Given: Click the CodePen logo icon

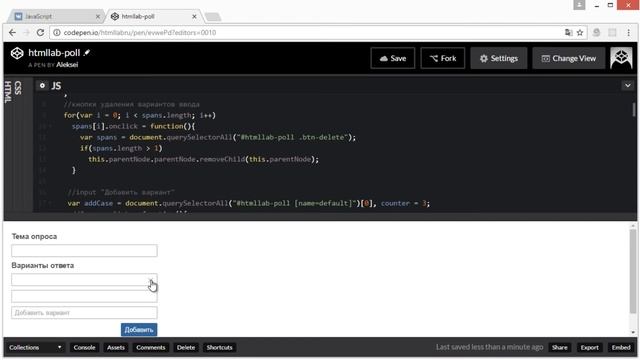Looking at the screenshot, I should coord(17,53).
